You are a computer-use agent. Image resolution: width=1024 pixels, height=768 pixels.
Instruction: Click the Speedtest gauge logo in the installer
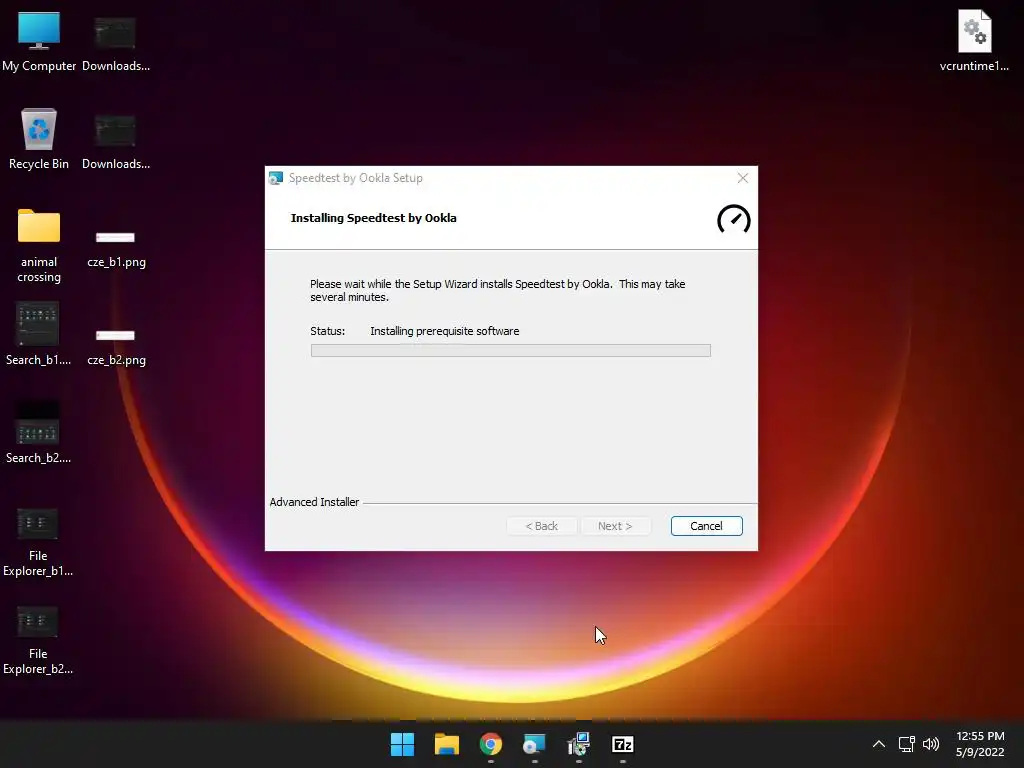733,219
